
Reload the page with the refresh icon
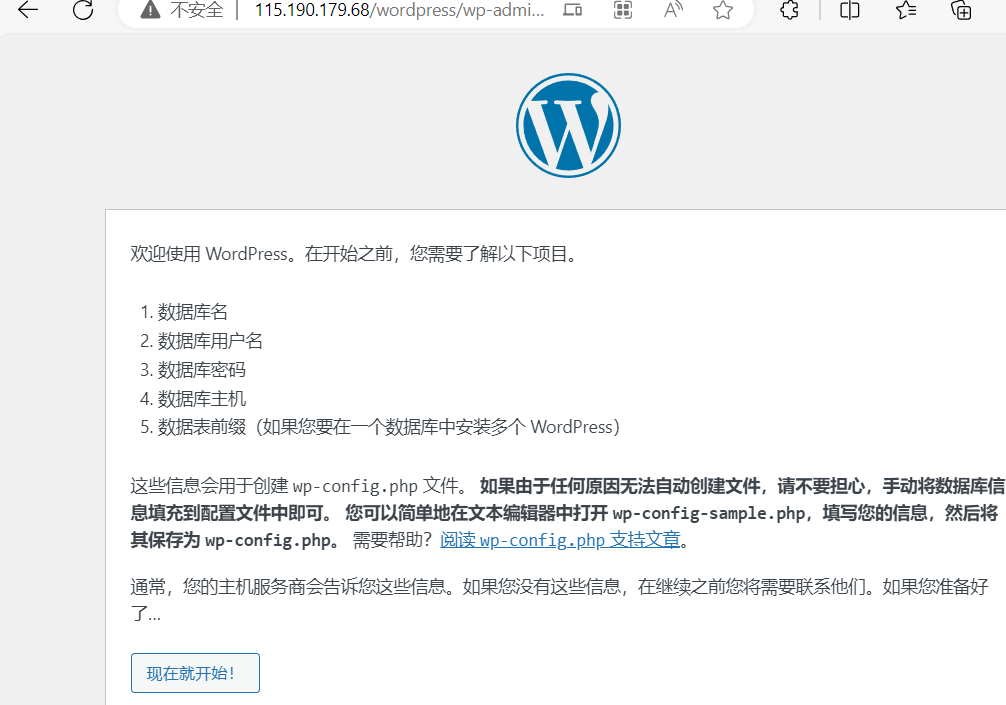tap(83, 11)
